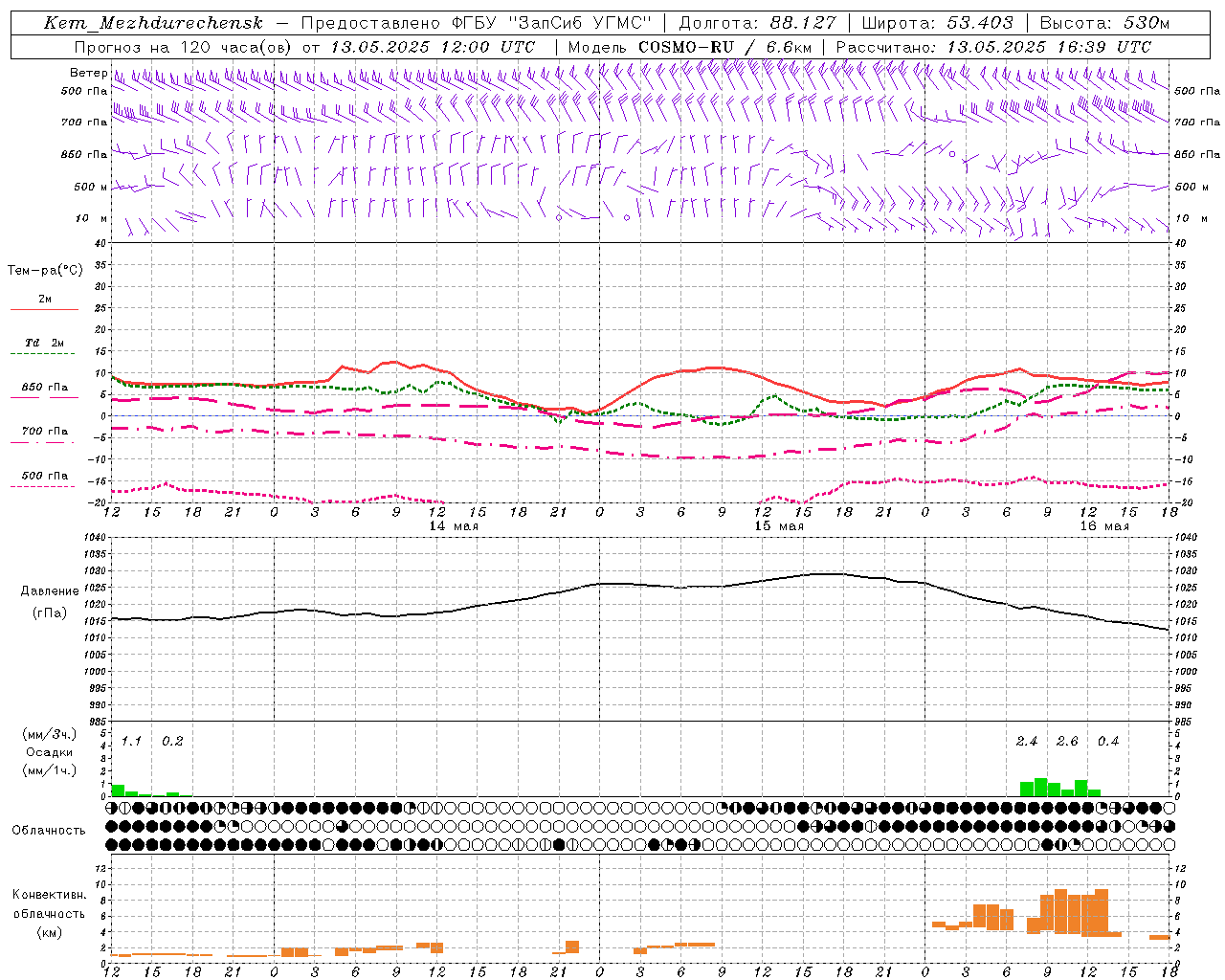Screen dimensions: 1225x980
Task: Click the 0.2 precipitation total value
Action: point(172,742)
